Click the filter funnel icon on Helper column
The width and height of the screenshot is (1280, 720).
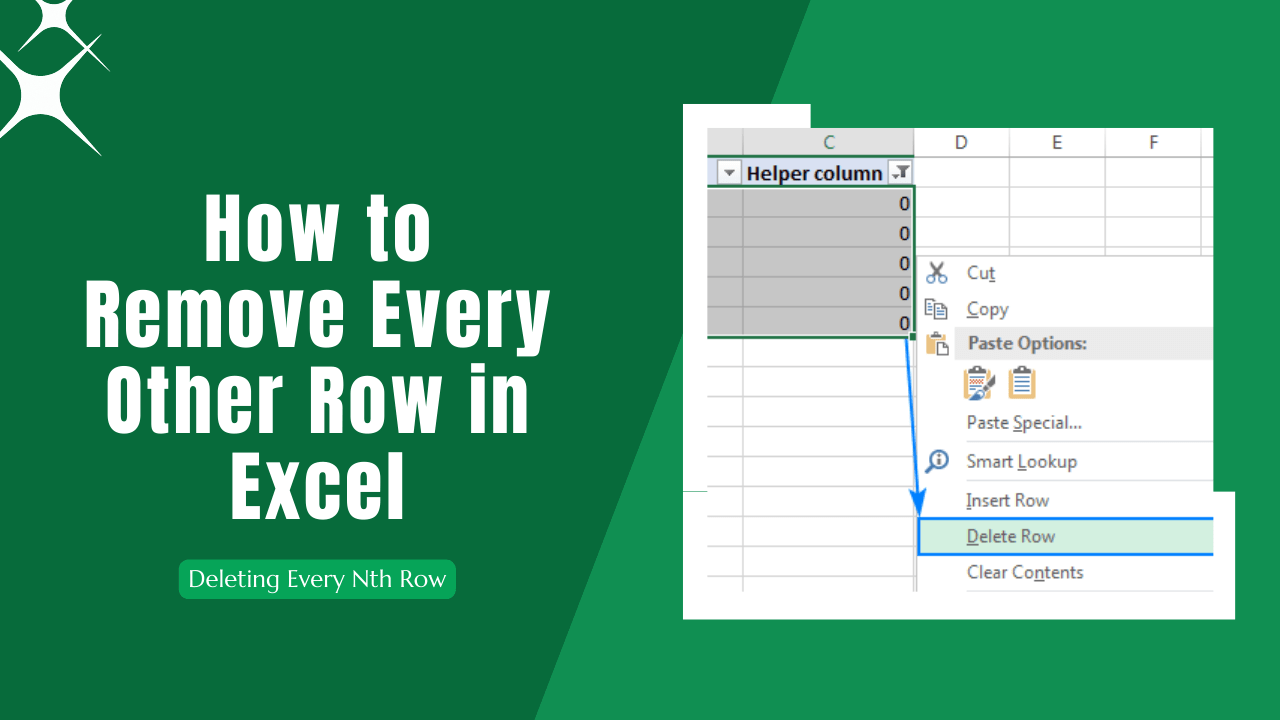point(899,172)
